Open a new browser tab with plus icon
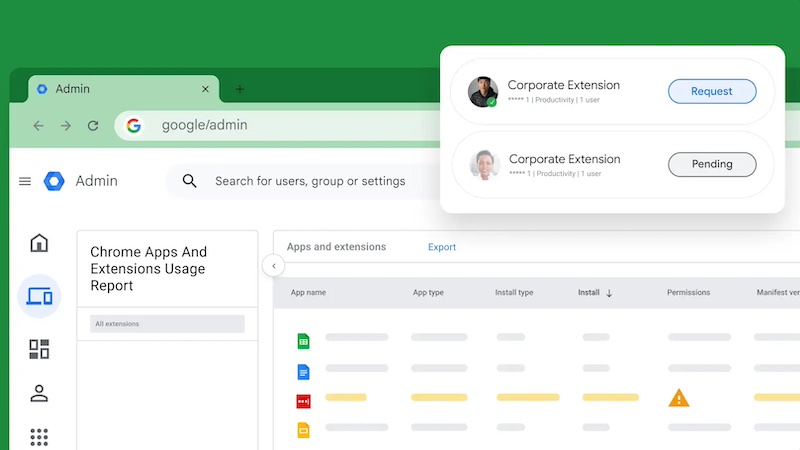The height and width of the screenshot is (450, 800). (240, 89)
